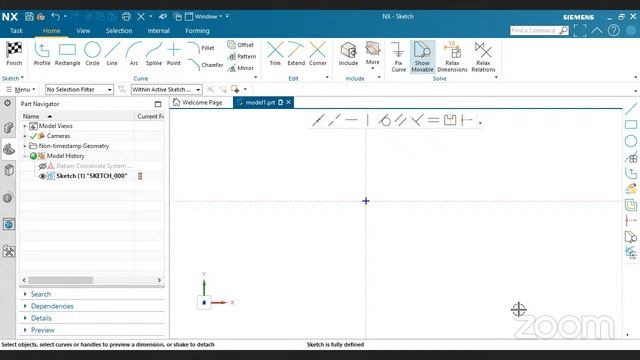Select the Point tool
Image resolution: width=640 pixels, height=360 pixels.
click(173, 53)
